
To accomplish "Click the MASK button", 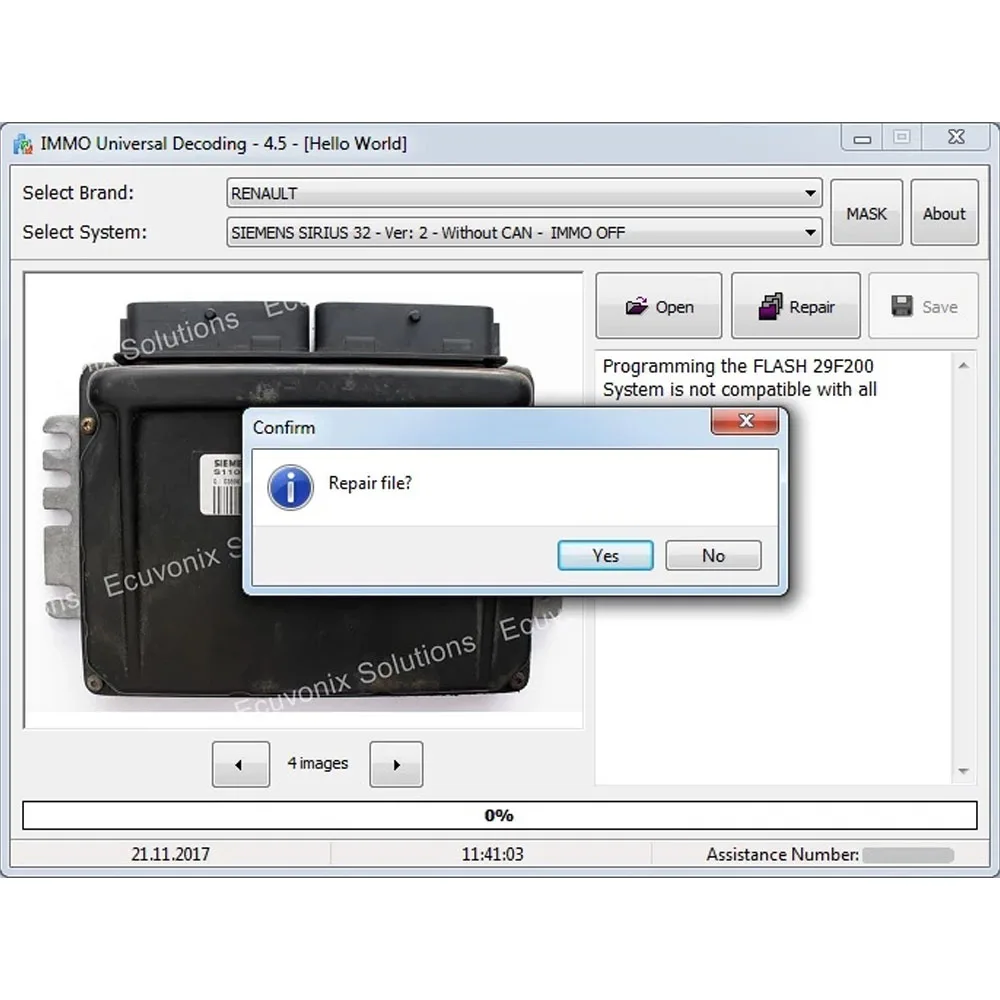I will [x=866, y=212].
